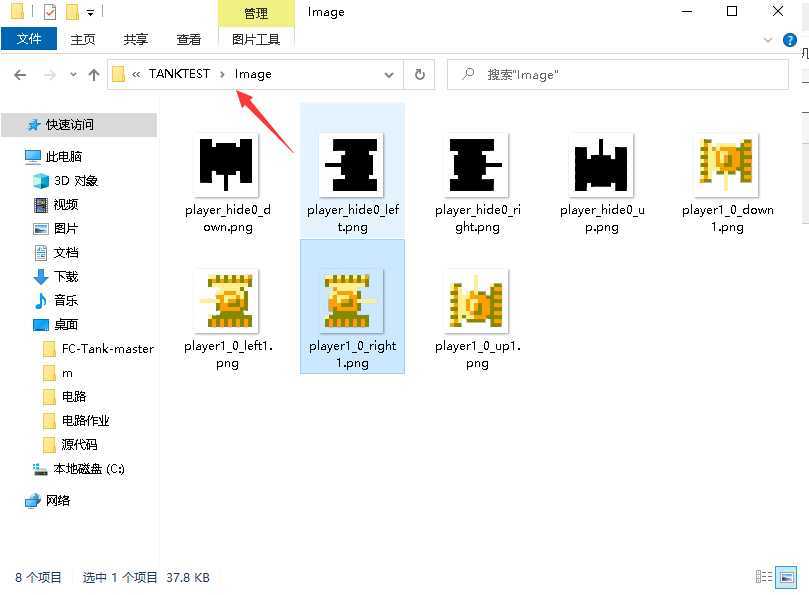The height and width of the screenshot is (595, 809).
Task: Open 源代码 folder in sidebar
Action: [79, 444]
